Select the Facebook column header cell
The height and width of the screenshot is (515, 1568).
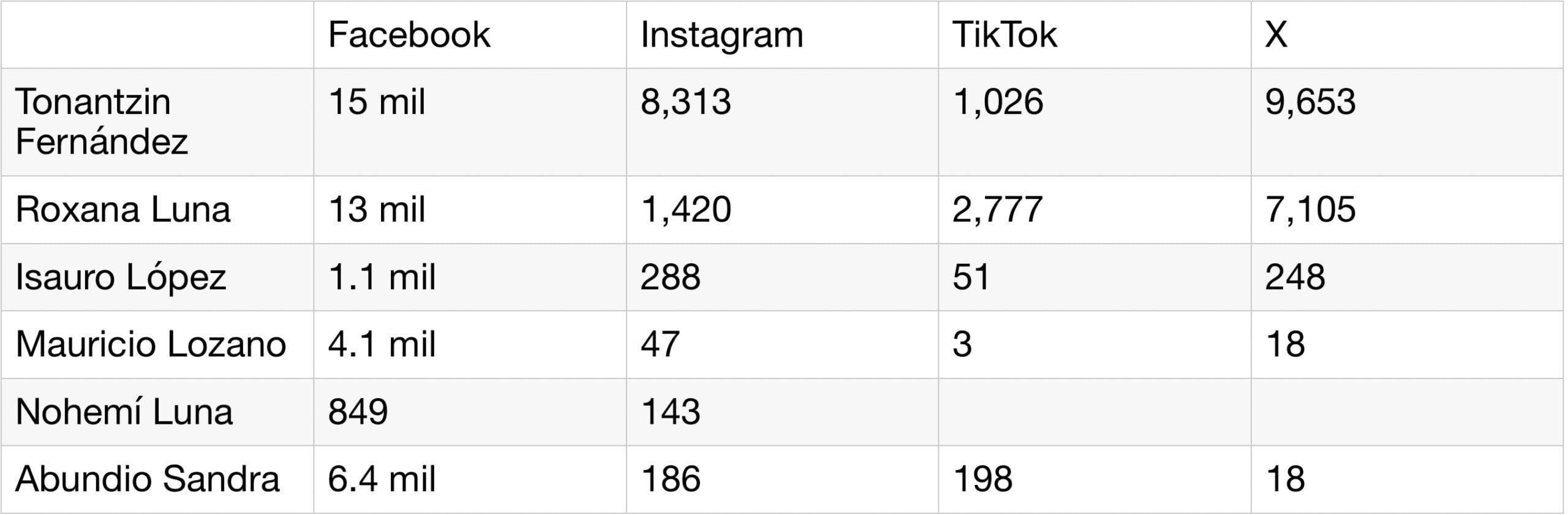(470, 35)
